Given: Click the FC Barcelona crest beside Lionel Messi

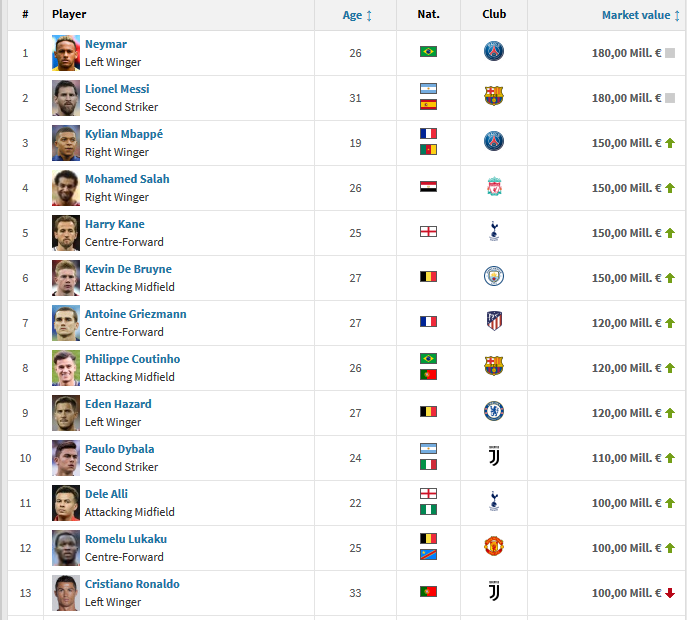Looking at the screenshot, I should pyautogui.click(x=494, y=97).
